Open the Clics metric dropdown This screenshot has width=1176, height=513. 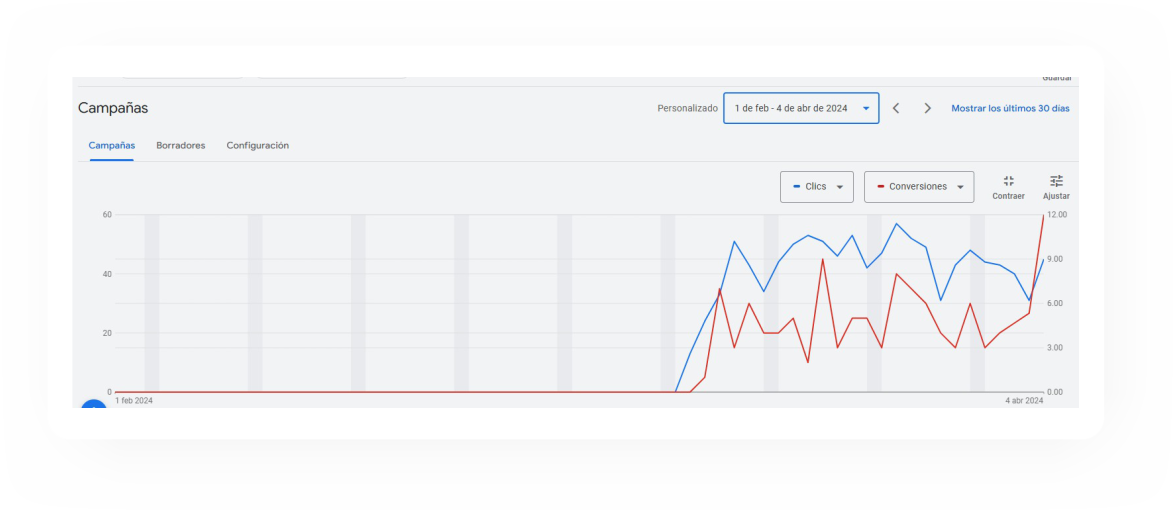click(817, 187)
